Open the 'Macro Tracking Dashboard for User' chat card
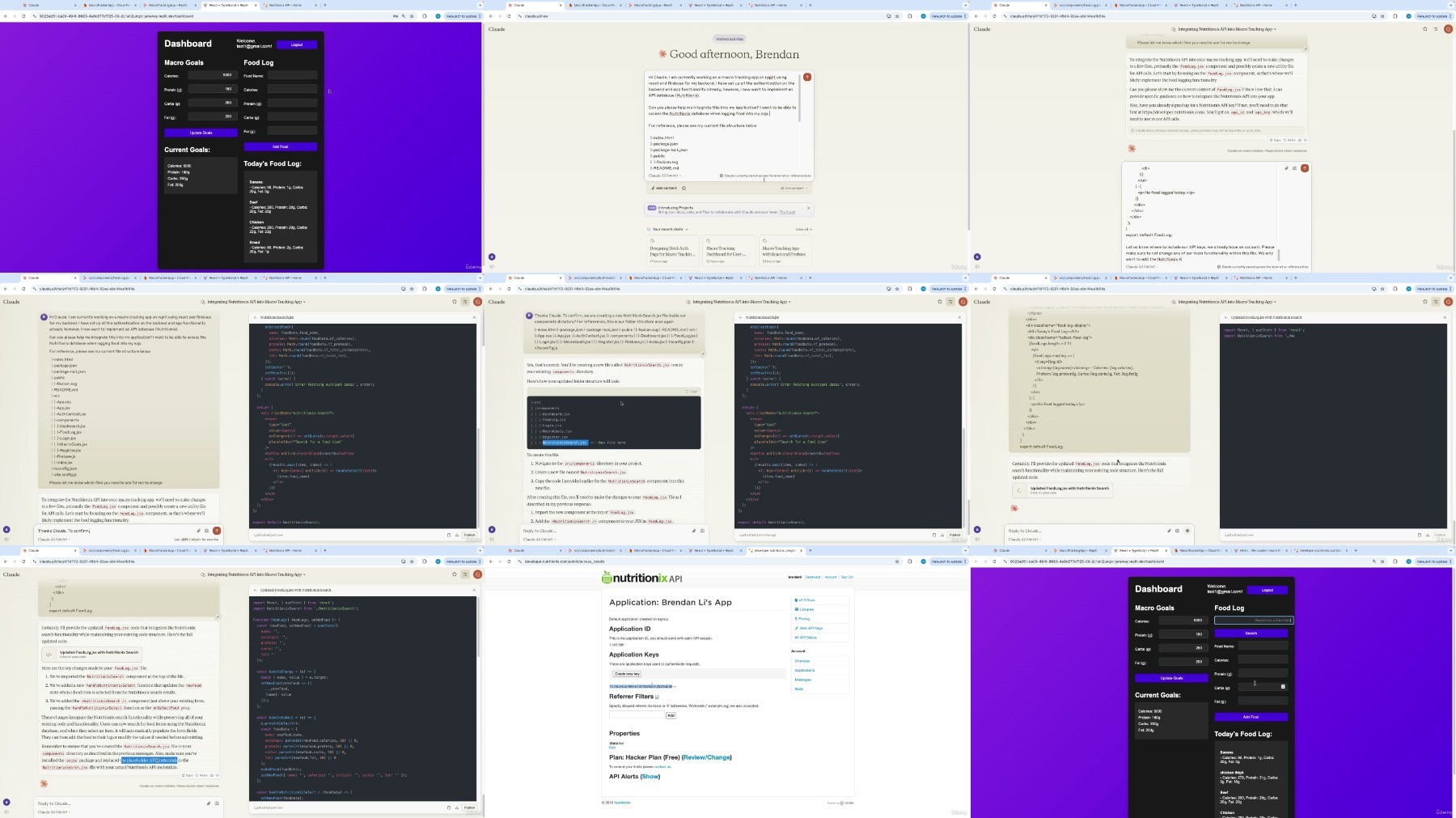Viewport: 1456px width, 818px height. coord(729,252)
